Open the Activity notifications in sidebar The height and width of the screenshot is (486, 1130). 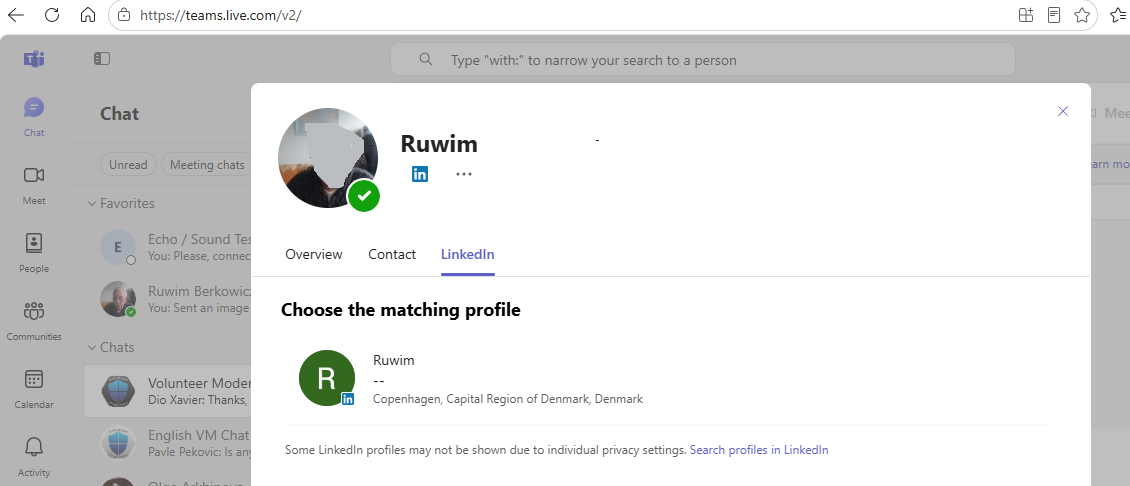click(x=34, y=456)
